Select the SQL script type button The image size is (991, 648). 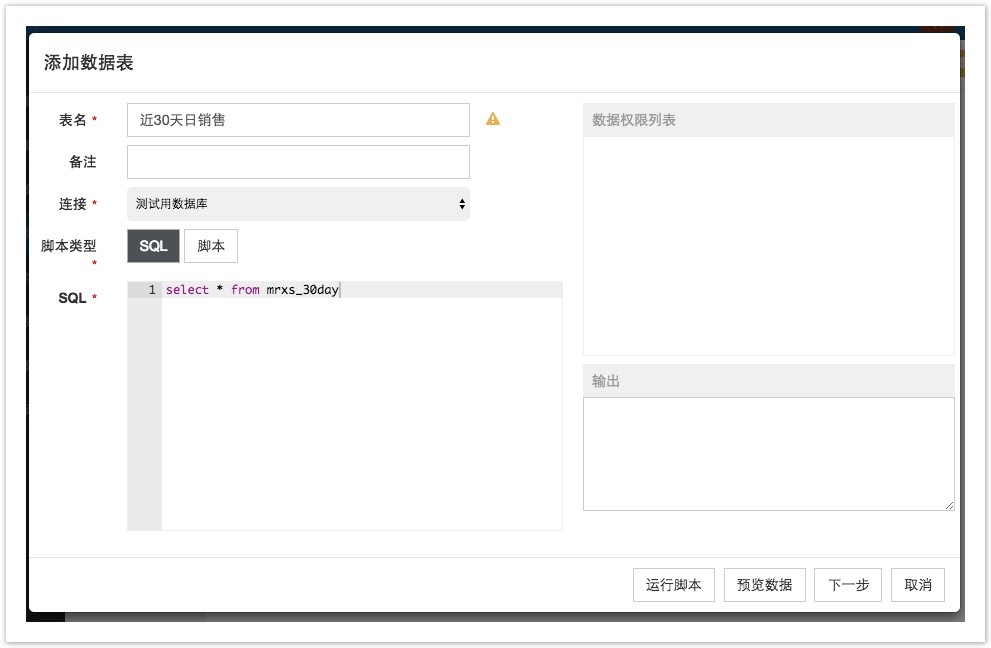[154, 246]
